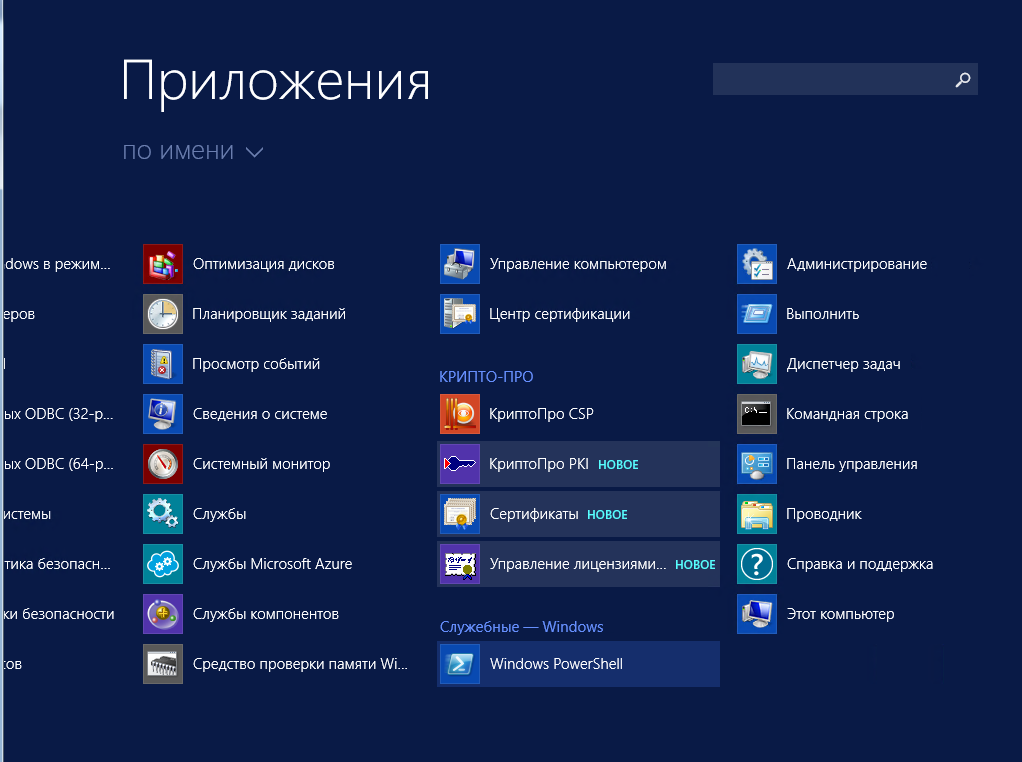Click 'Этот компьютер' label
Screen dimensions: 1022x762
pos(840,614)
